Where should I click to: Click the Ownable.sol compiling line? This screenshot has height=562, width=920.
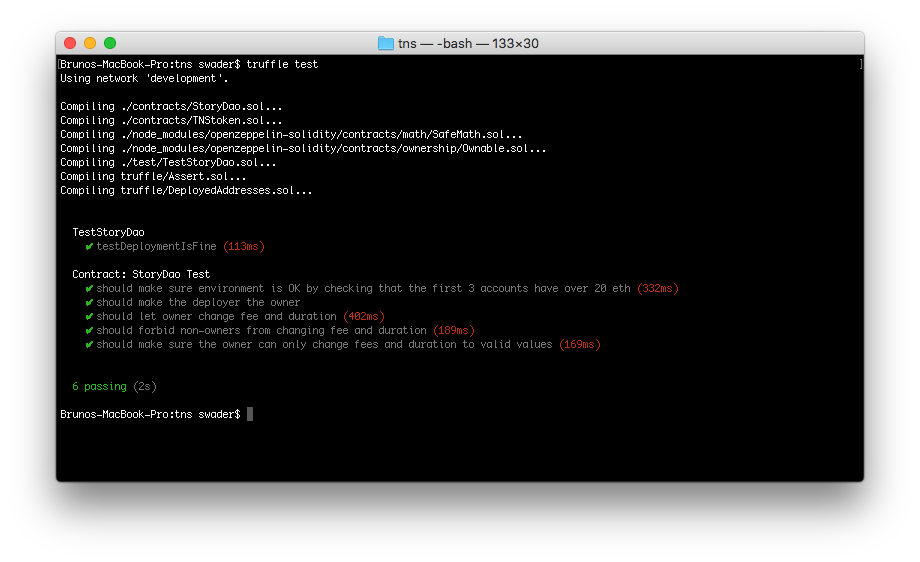303,148
